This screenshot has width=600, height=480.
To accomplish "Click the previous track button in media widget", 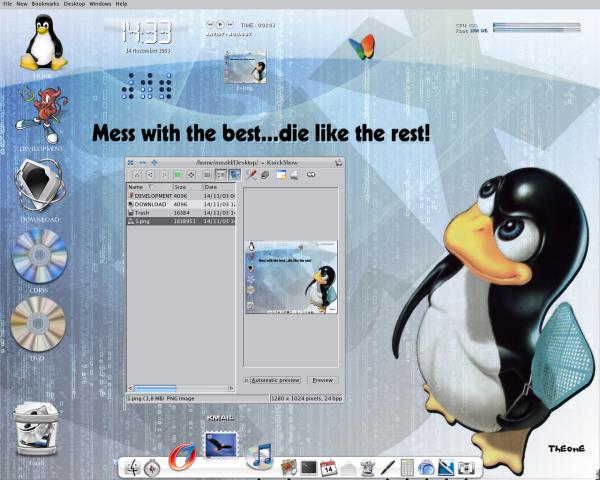I will pyautogui.click(x=210, y=24).
